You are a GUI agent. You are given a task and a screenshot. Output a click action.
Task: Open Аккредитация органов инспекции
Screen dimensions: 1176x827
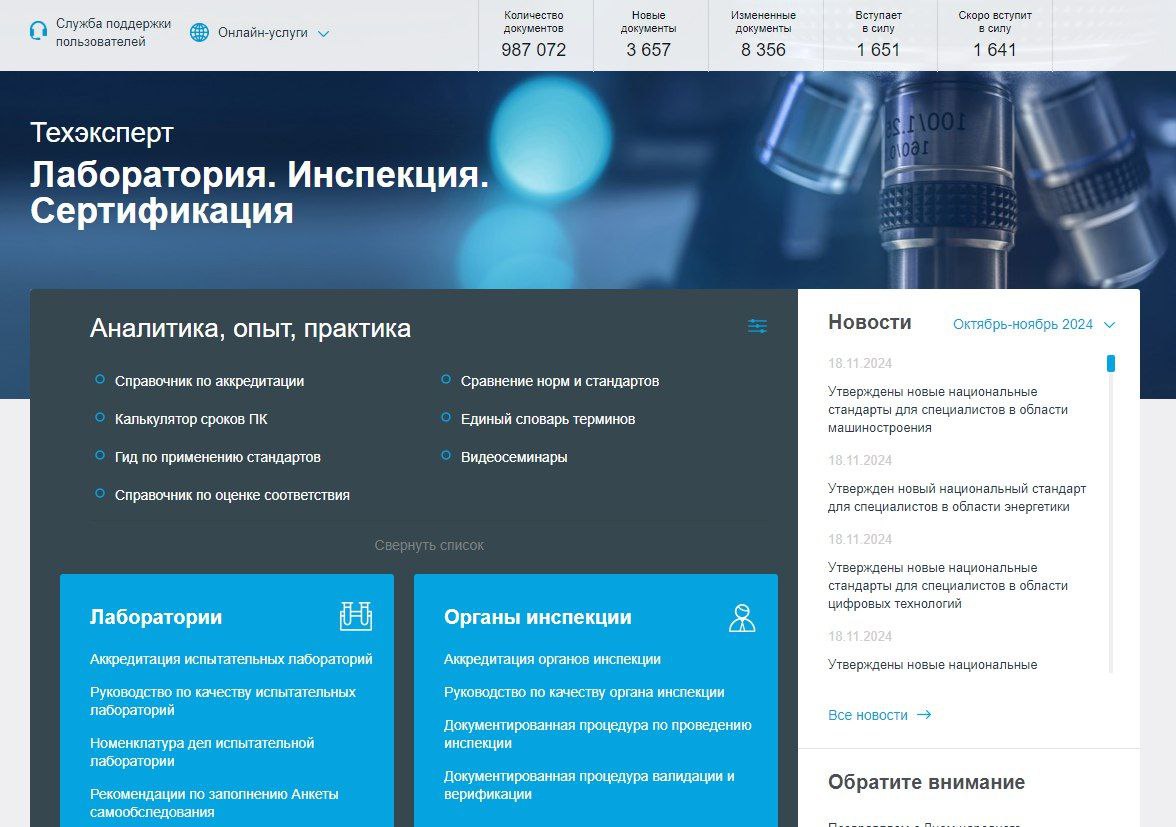coord(552,659)
